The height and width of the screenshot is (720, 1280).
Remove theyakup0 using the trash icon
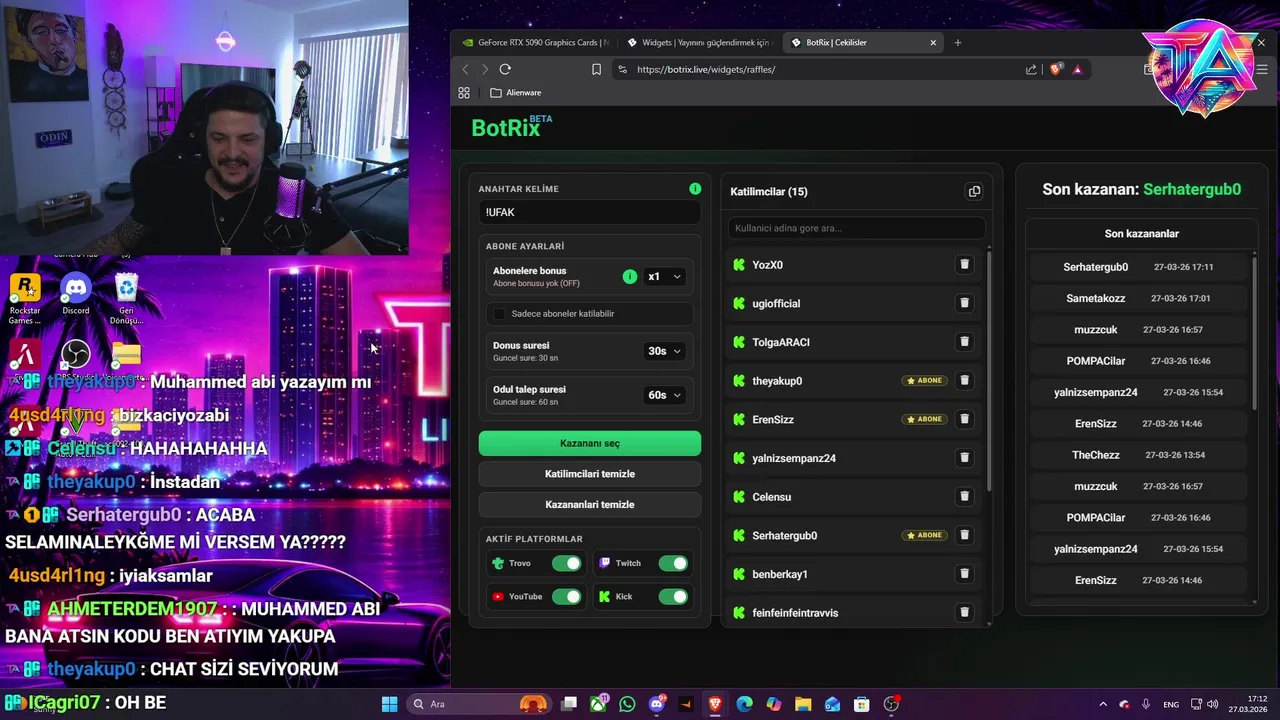[964, 381]
